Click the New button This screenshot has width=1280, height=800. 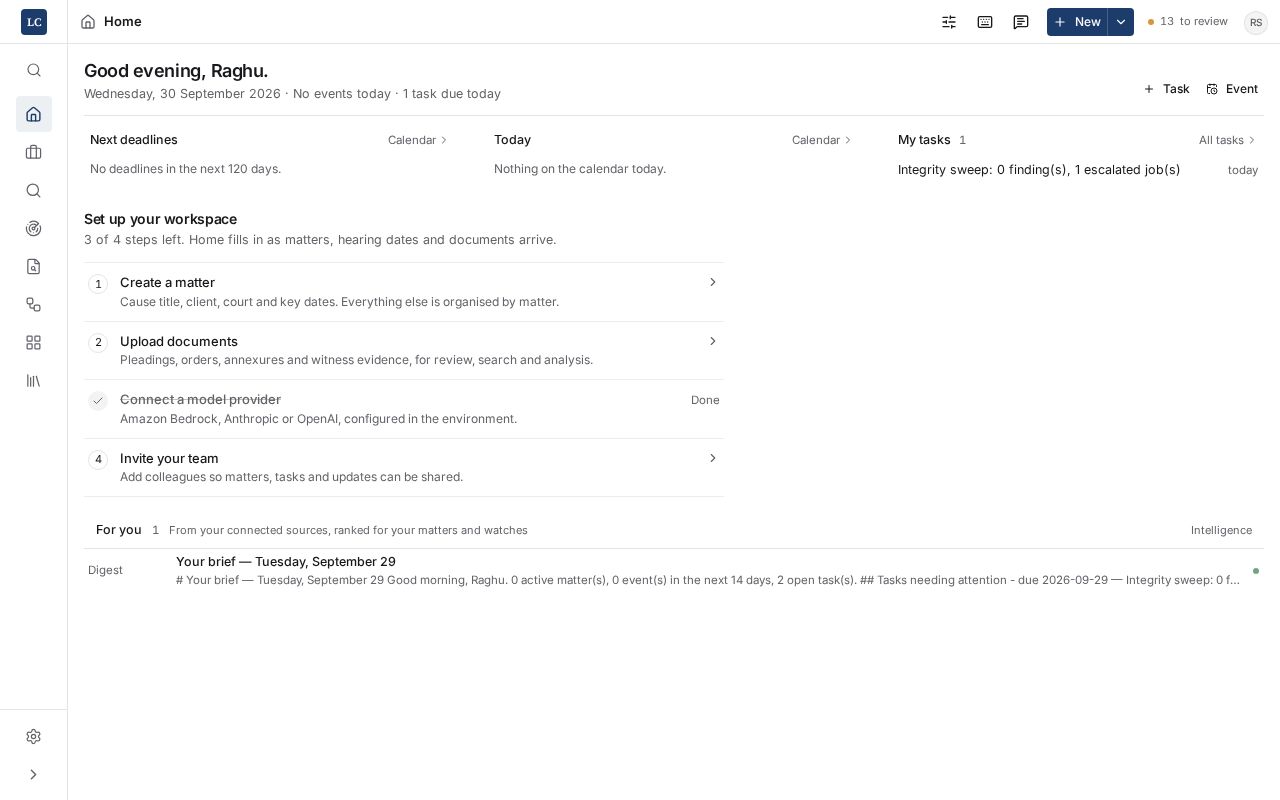[1077, 22]
